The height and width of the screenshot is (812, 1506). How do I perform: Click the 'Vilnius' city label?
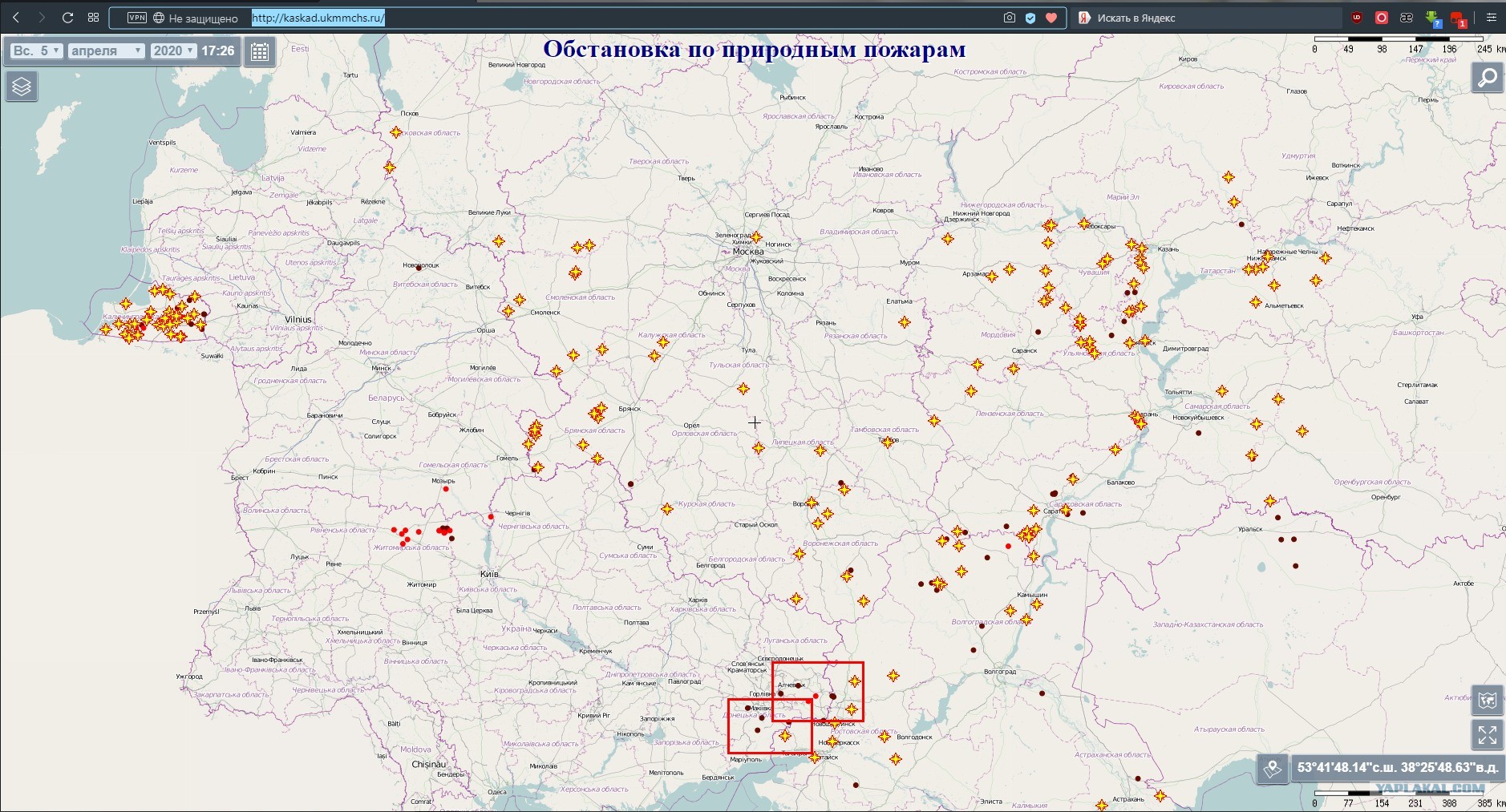pyautogui.click(x=298, y=319)
